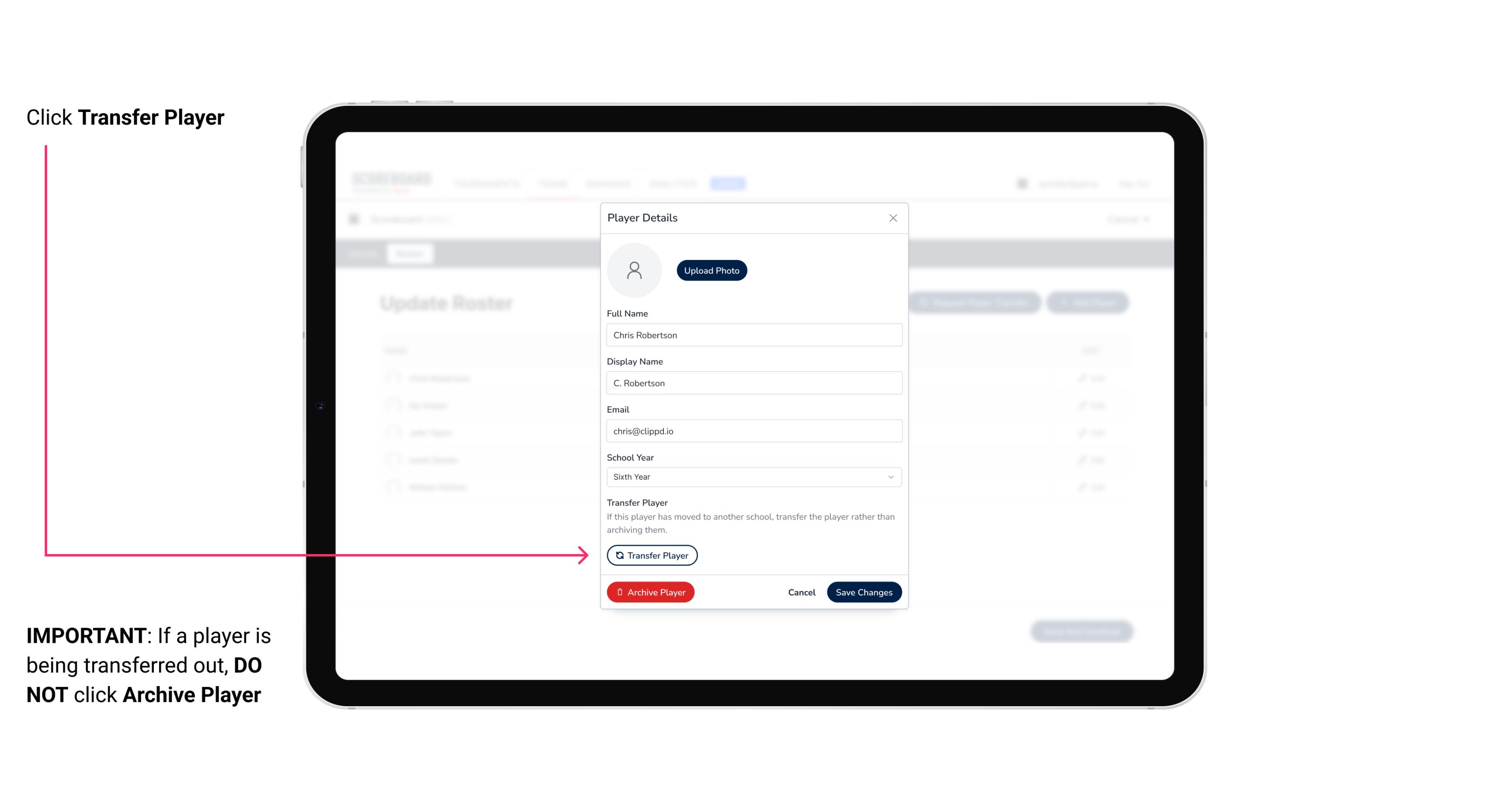Click the navigation menu icon top-left
The image size is (1509, 812).
[x=354, y=219]
